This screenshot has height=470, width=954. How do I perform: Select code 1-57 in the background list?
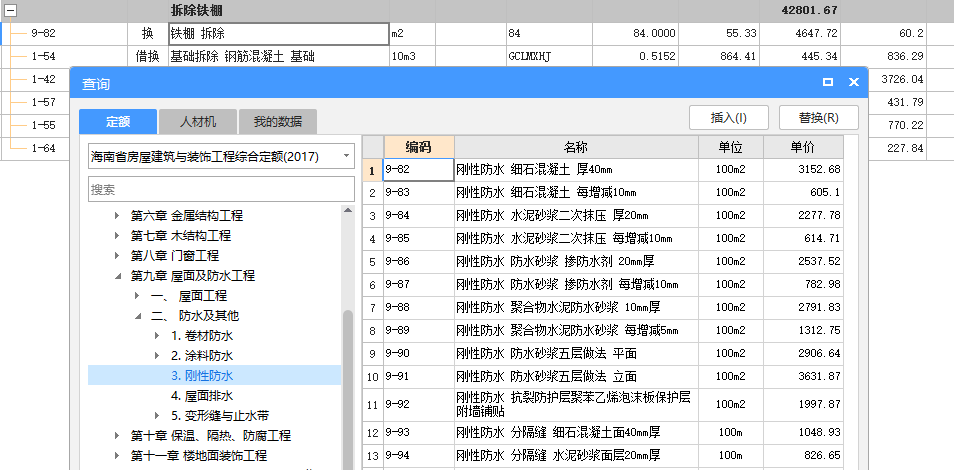click(43, 102)
